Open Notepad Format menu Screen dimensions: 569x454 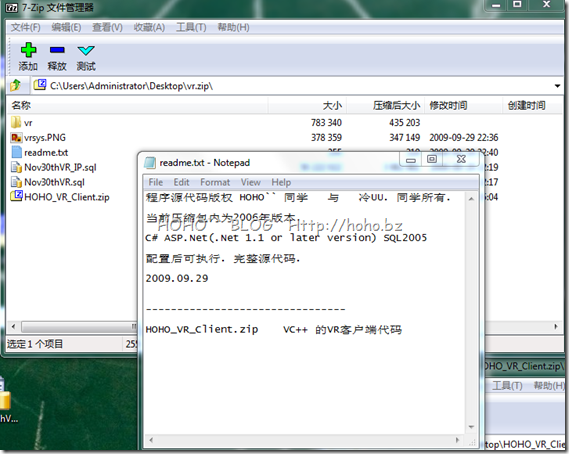pos(215,182)
